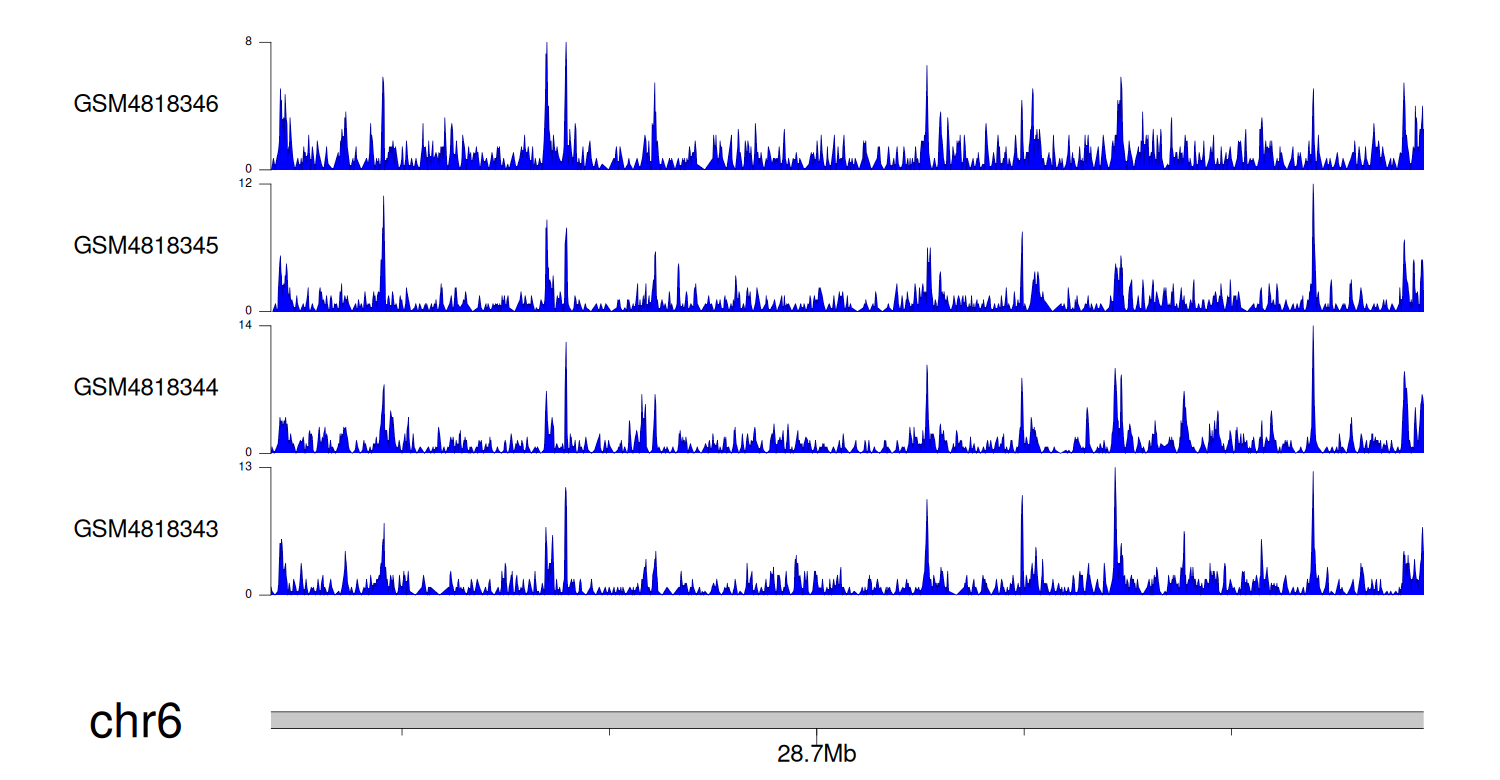Click the tallest peak in GSM4818344 track

coord(1313,332)
